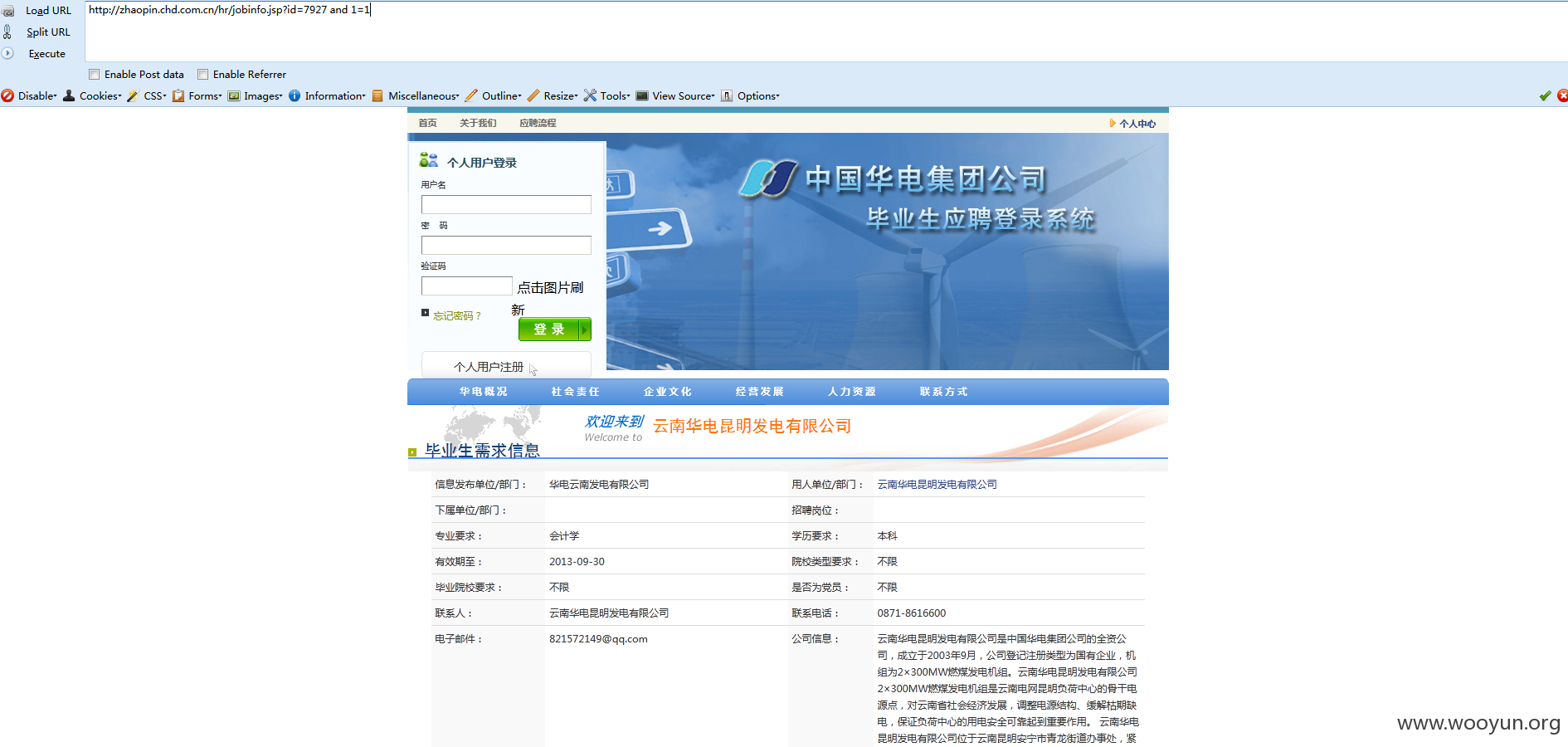The width and height of the screenshot is (1568, 747).
Task: Click the Execute play icon
Action: pos(7,53)
